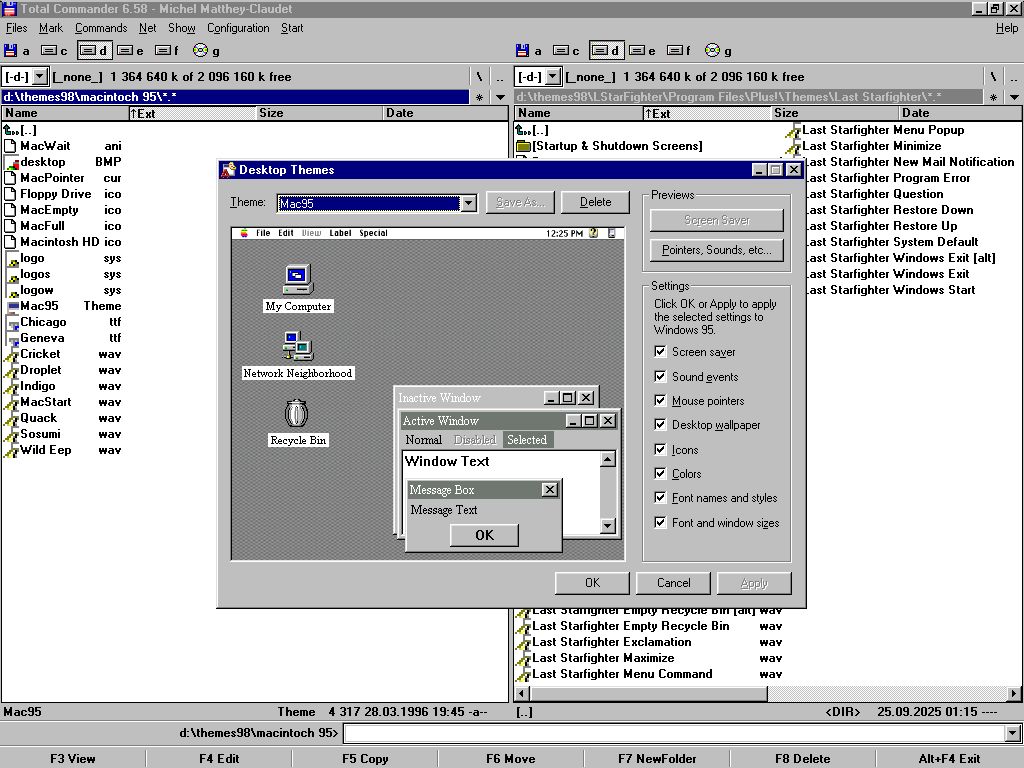
Task: Open the Theme dropdown list
Action: tap(468, 203)
